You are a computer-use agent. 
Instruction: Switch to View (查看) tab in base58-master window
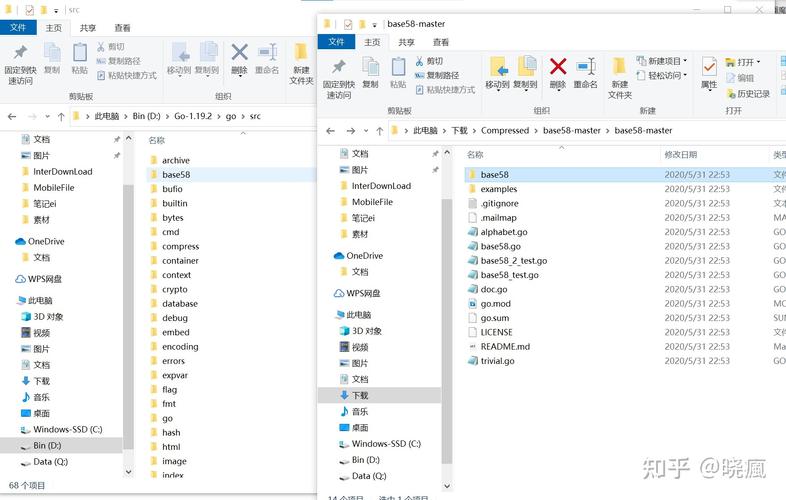(x=441, y=42)
